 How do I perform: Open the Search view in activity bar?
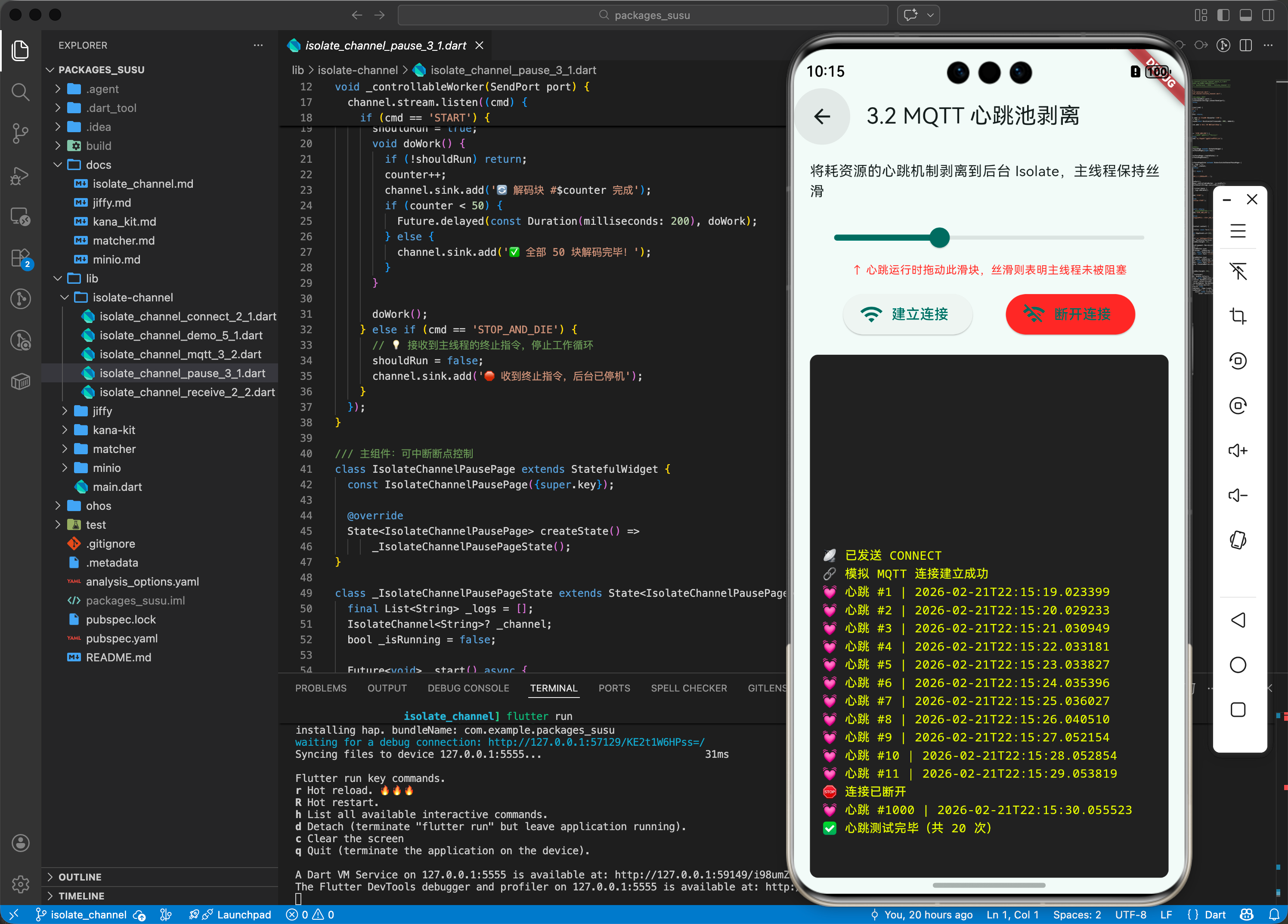20,91
